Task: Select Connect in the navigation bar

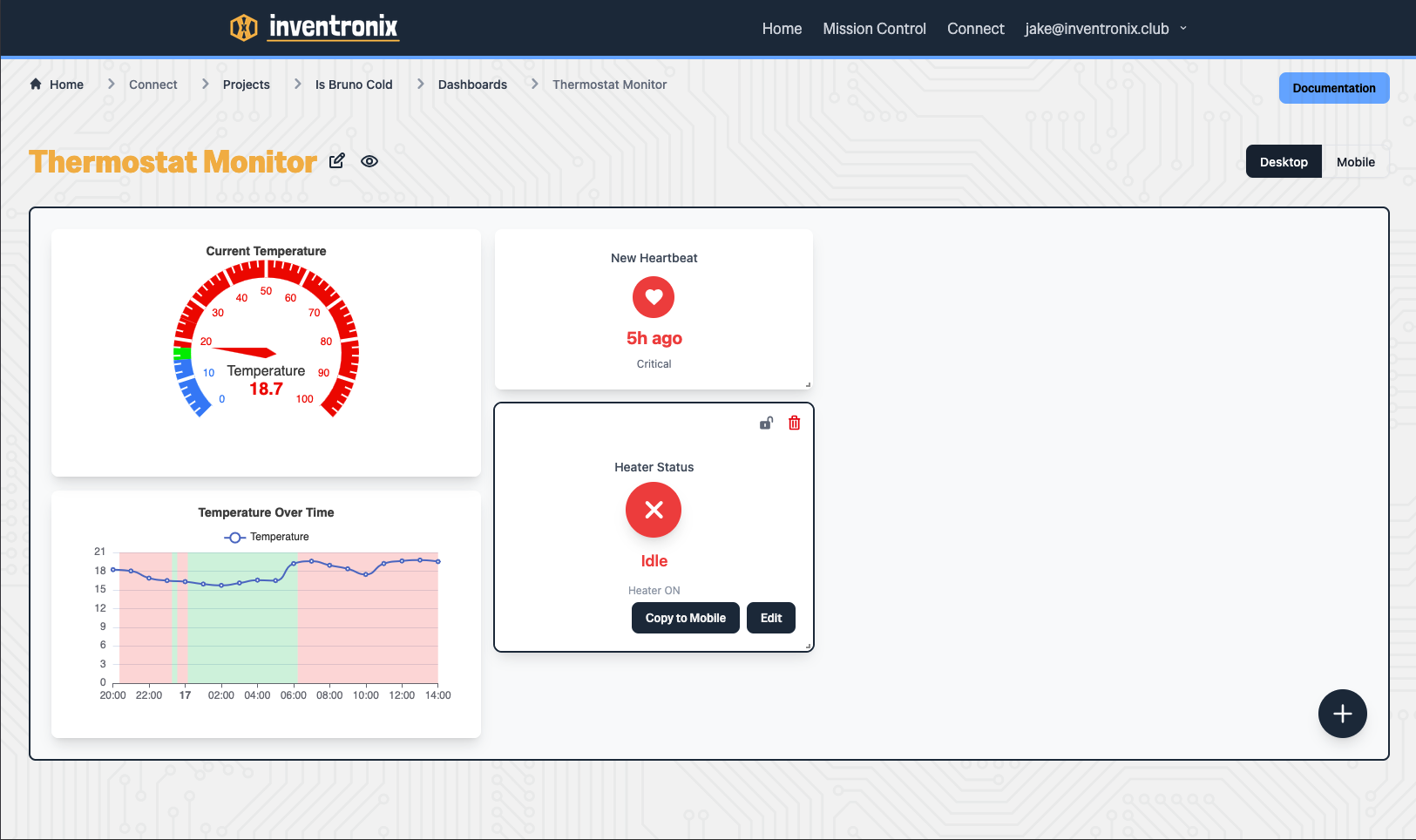Action: pos(975,28)
